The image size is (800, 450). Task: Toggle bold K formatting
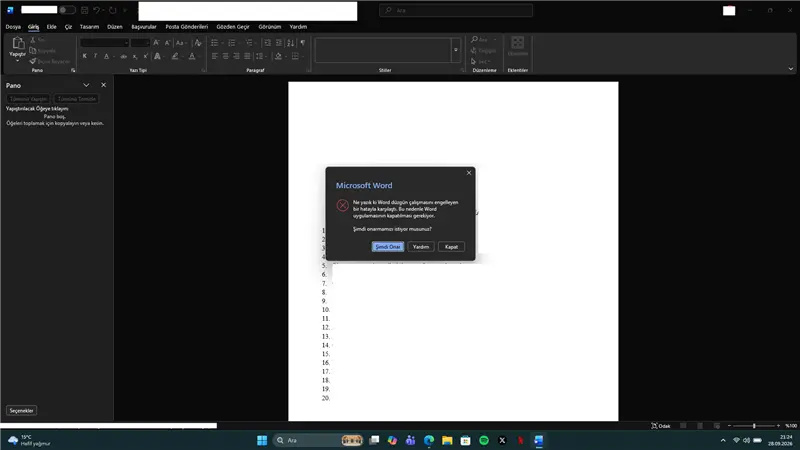coord(85,56)
